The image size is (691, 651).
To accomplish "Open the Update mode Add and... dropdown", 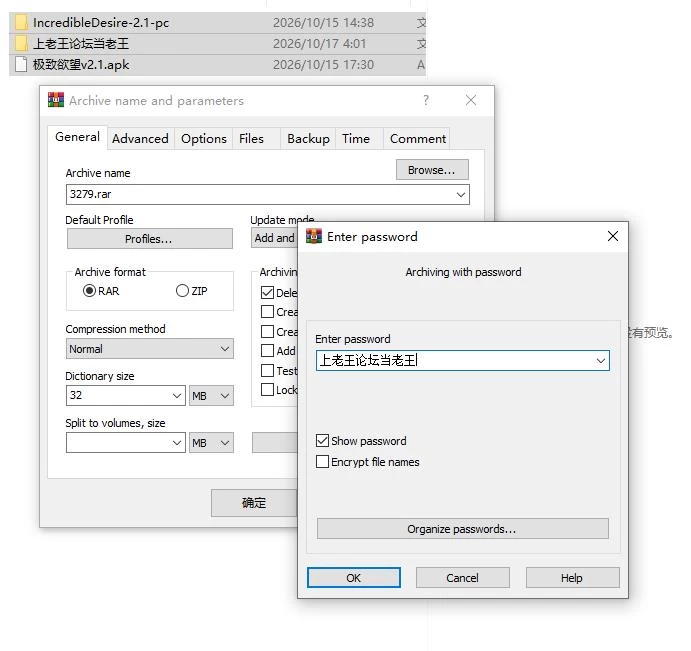I will pyautogui.click(x=275, y=238).
